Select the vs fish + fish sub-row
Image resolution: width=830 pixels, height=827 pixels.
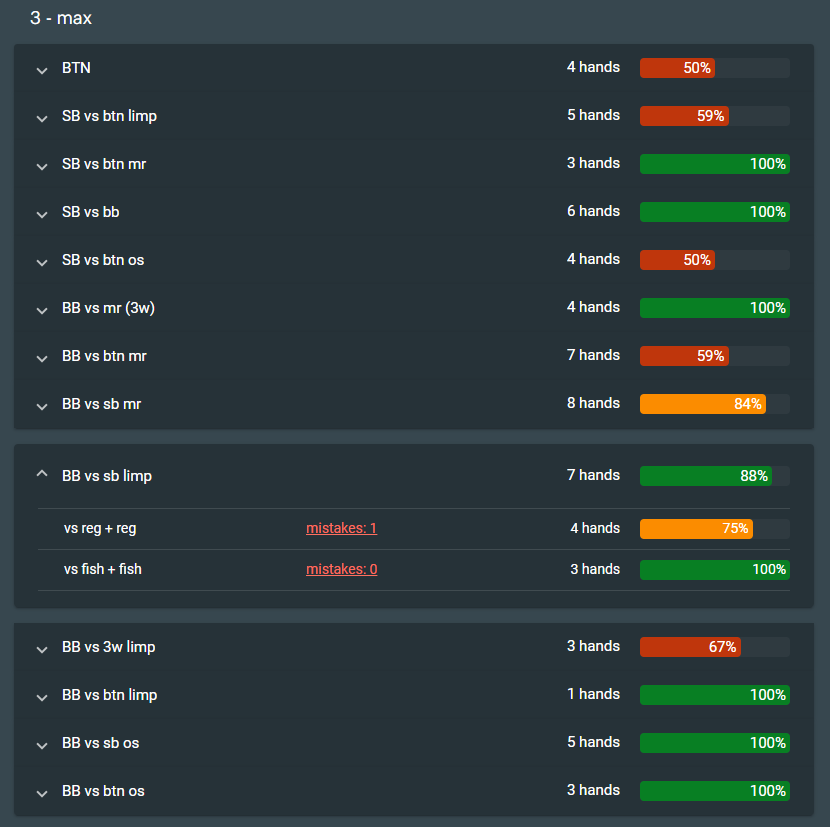[x=103, y=569]
